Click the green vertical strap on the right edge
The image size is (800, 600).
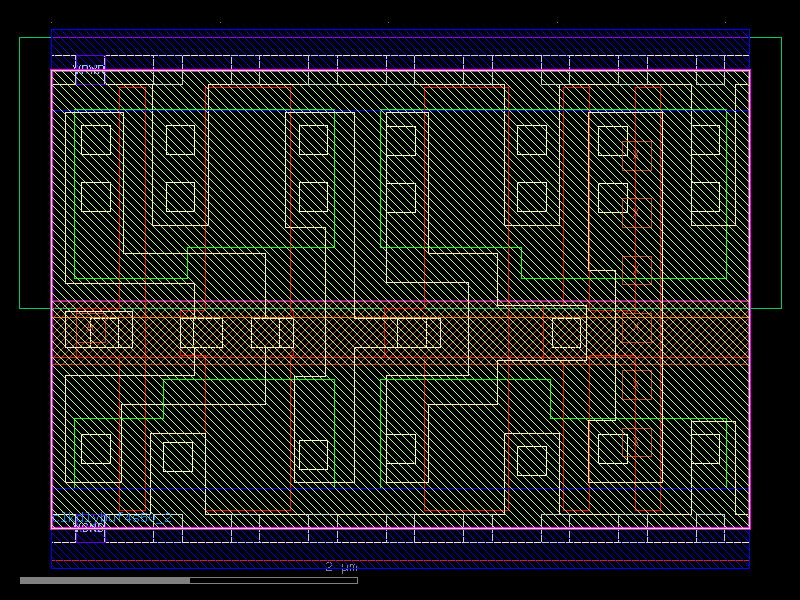727,200
